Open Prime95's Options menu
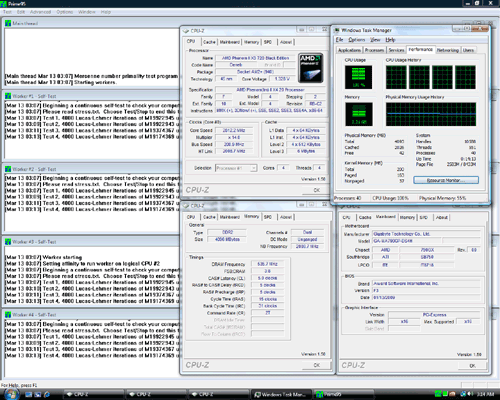 pos(65,12)
